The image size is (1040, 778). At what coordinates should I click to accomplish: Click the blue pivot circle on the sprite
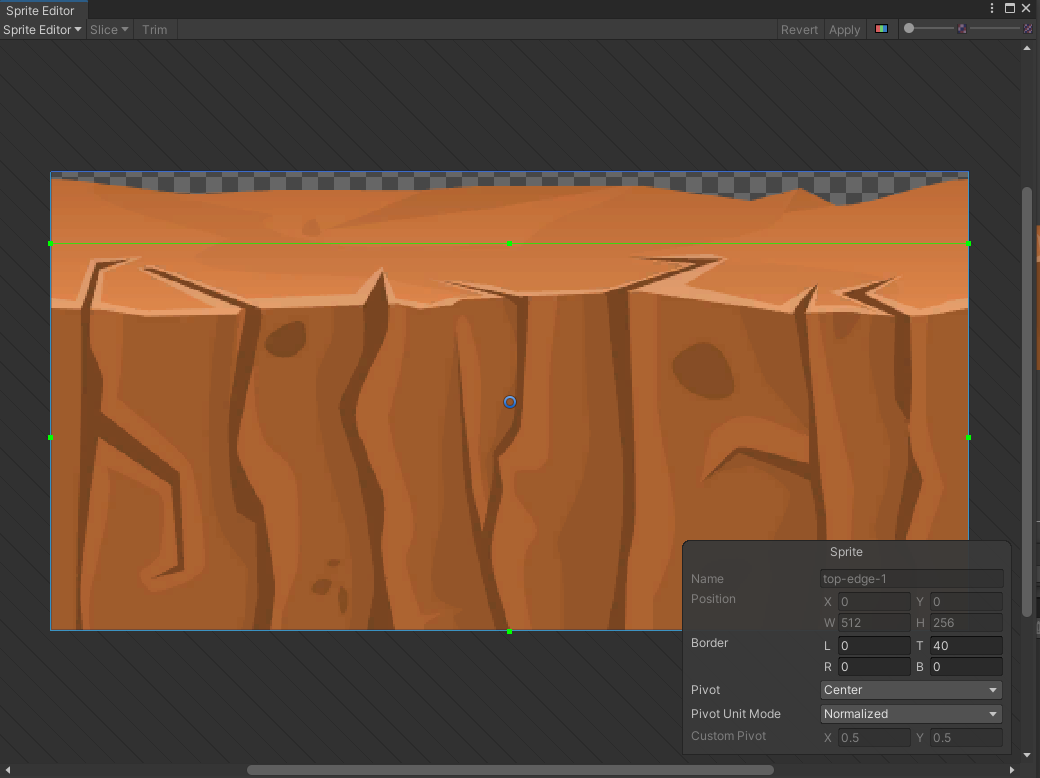point(510,402)
